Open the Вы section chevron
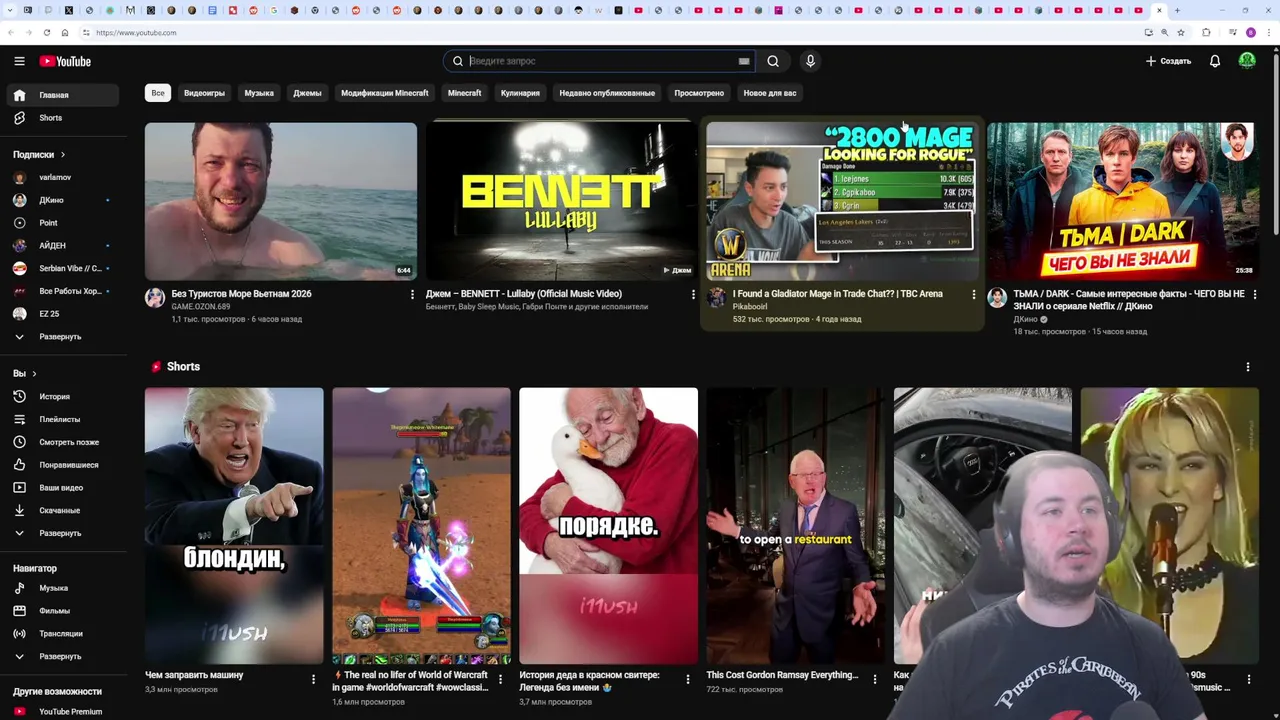The height and width of the screenshot is (720, 1280). (34, 374)
